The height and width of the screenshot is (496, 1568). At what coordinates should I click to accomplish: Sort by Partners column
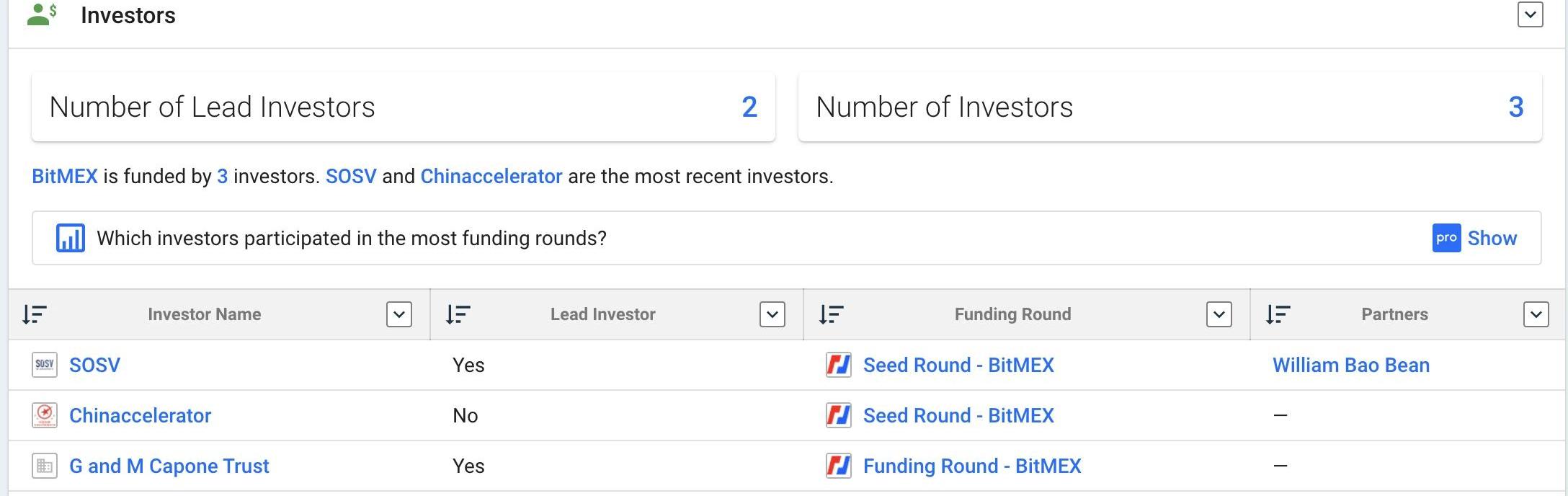1278,314
